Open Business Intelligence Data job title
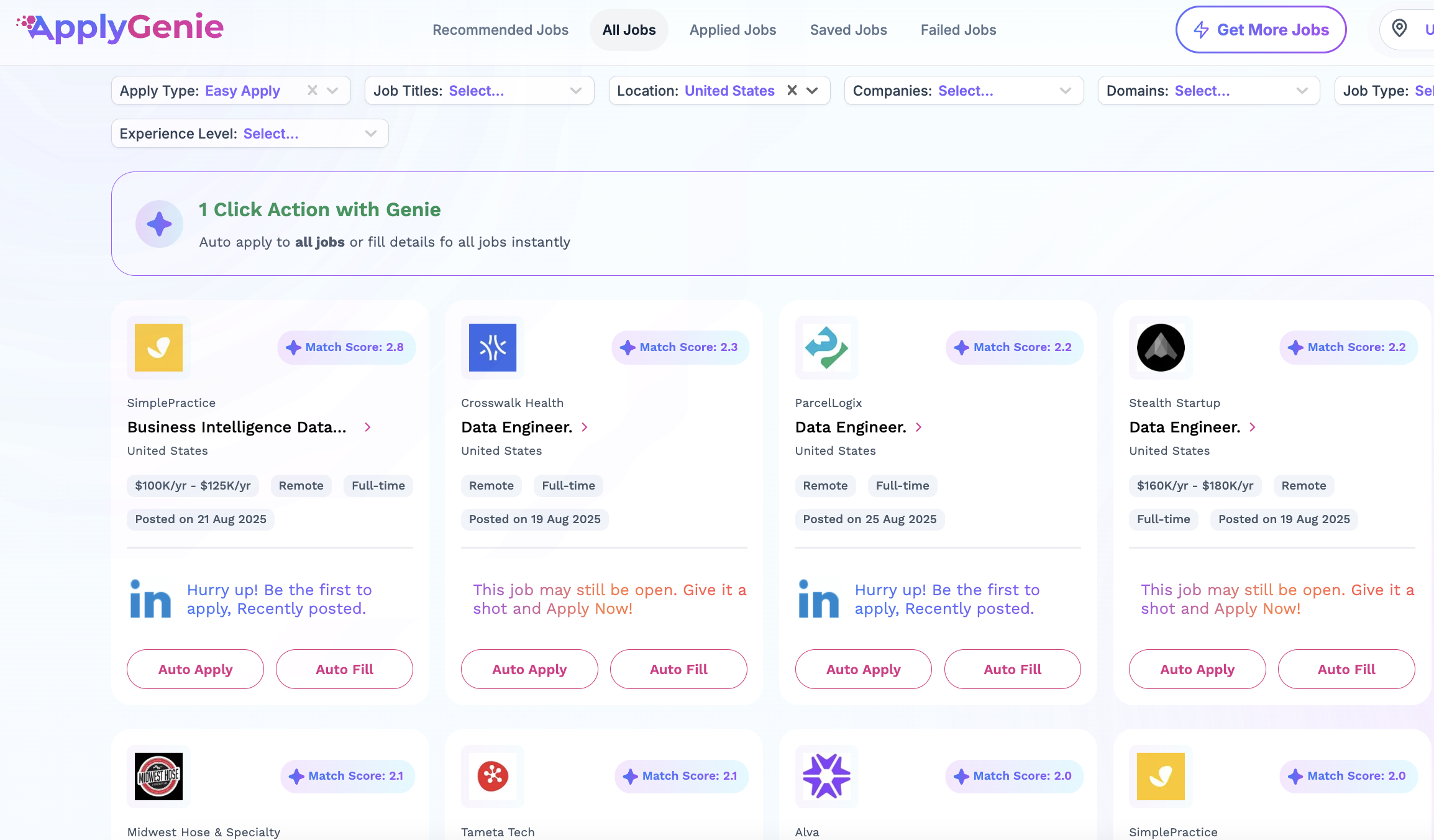 (x=237, y=427)
